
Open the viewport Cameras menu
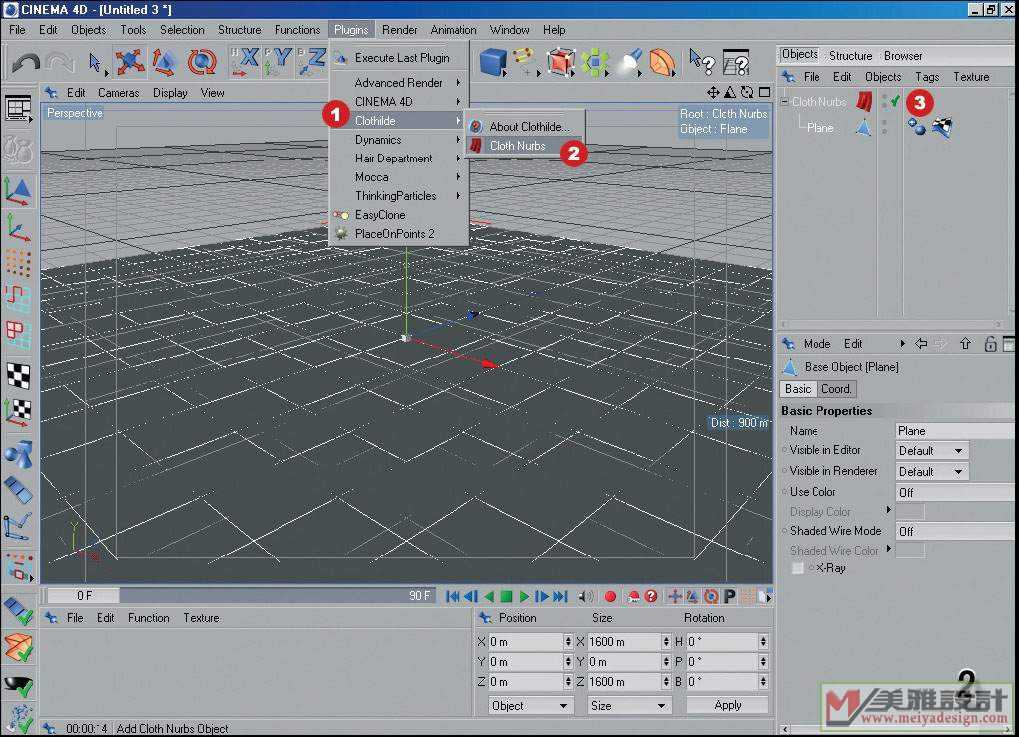pos(118,93)
